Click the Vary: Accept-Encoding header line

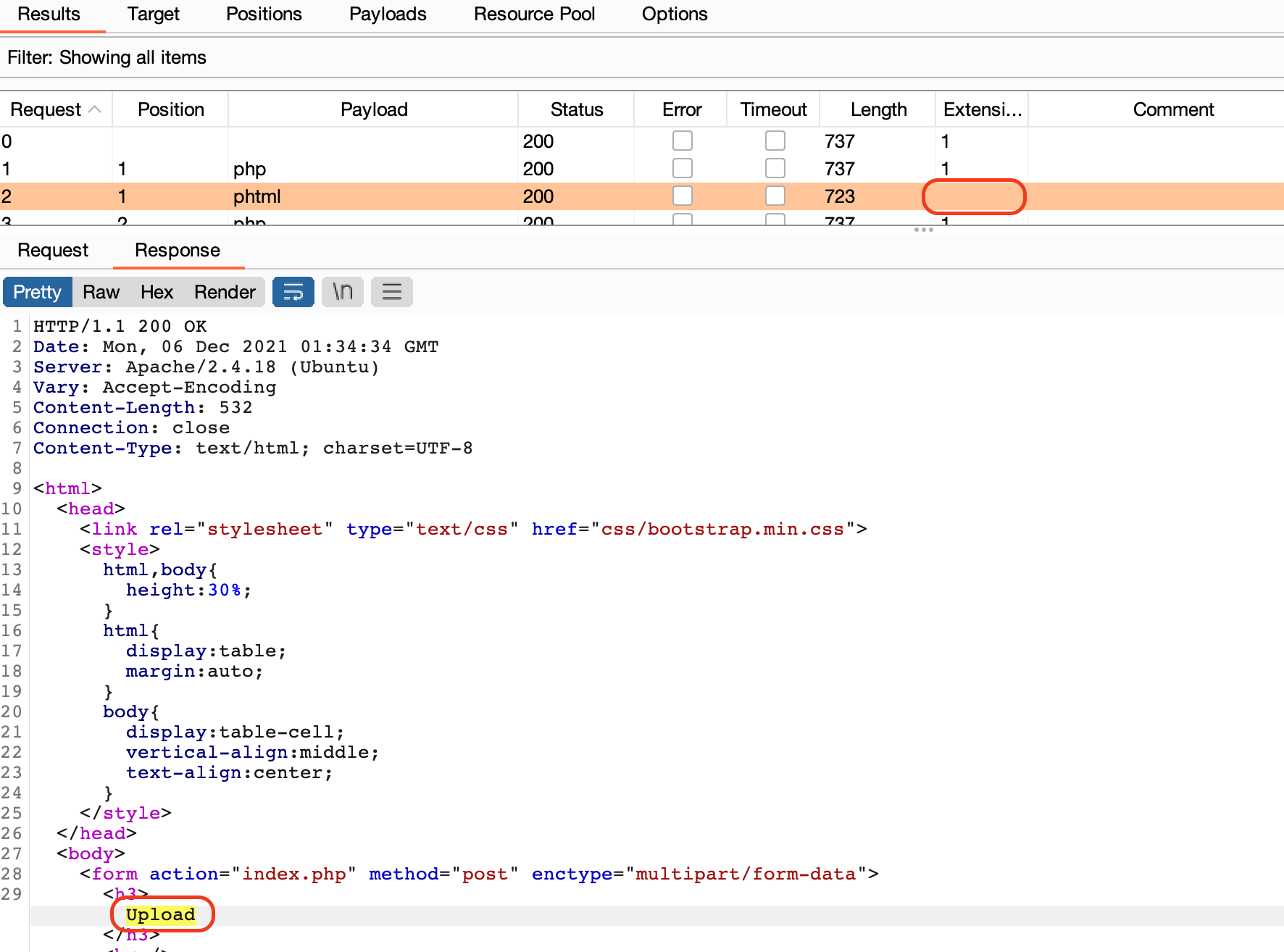(x=154, y=388)
